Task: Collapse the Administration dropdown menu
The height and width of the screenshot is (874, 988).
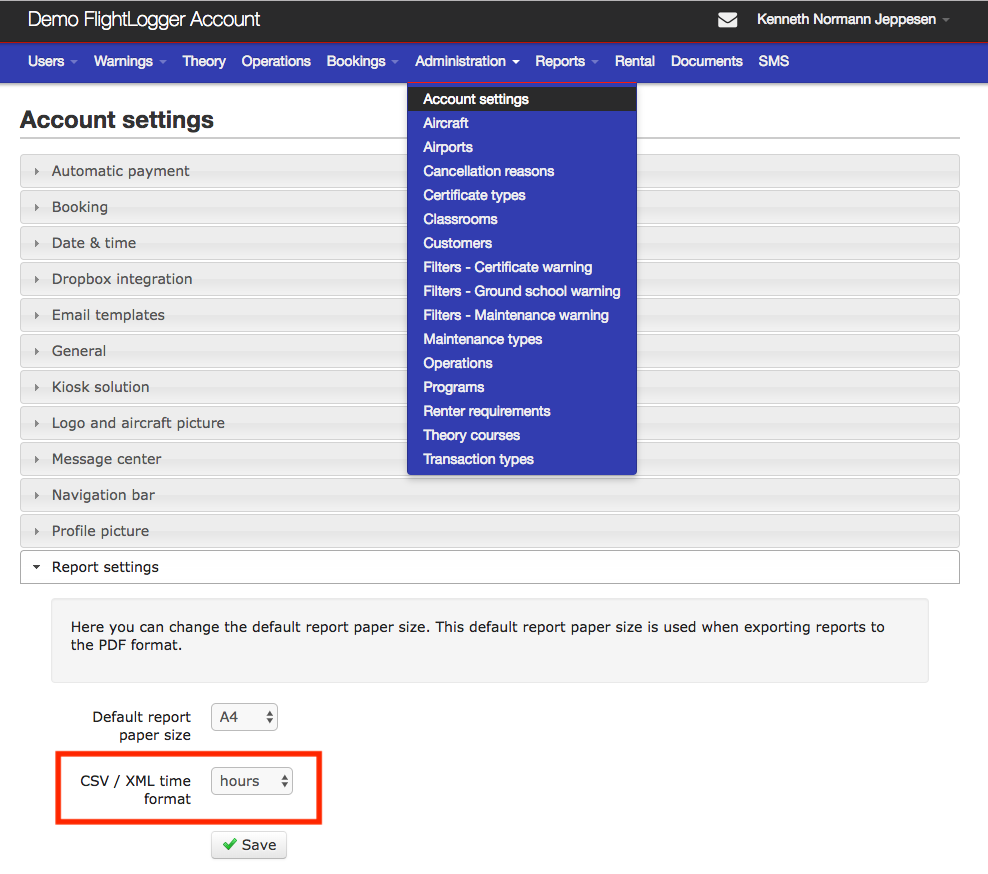Action: coord(467,61)
